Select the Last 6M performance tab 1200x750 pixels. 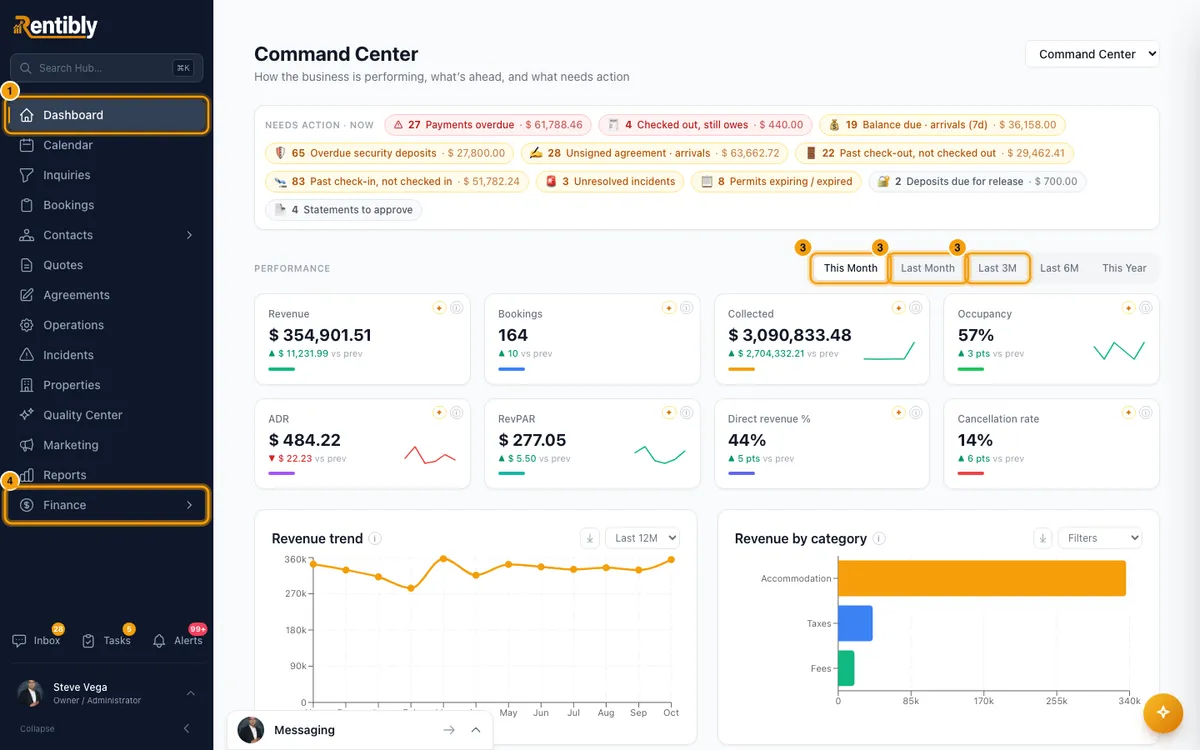(x=1059, y=268)
